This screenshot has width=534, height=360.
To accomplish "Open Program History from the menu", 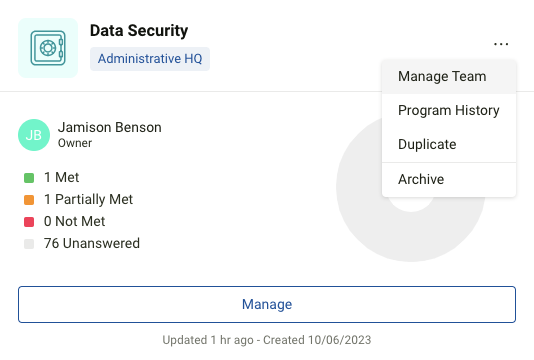I will click(449, 111).
